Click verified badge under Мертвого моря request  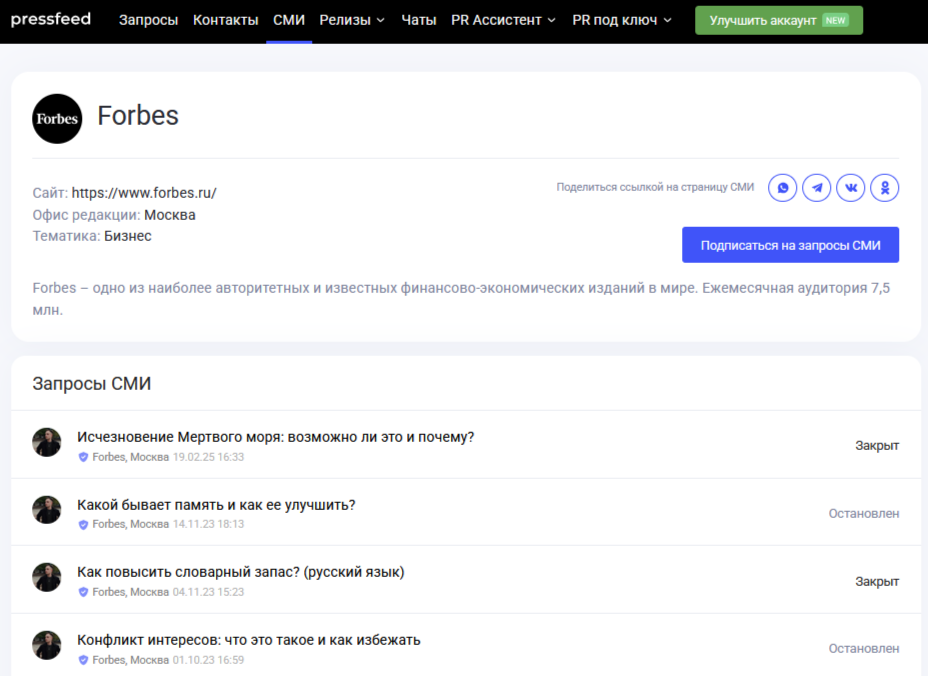point(83,457)
